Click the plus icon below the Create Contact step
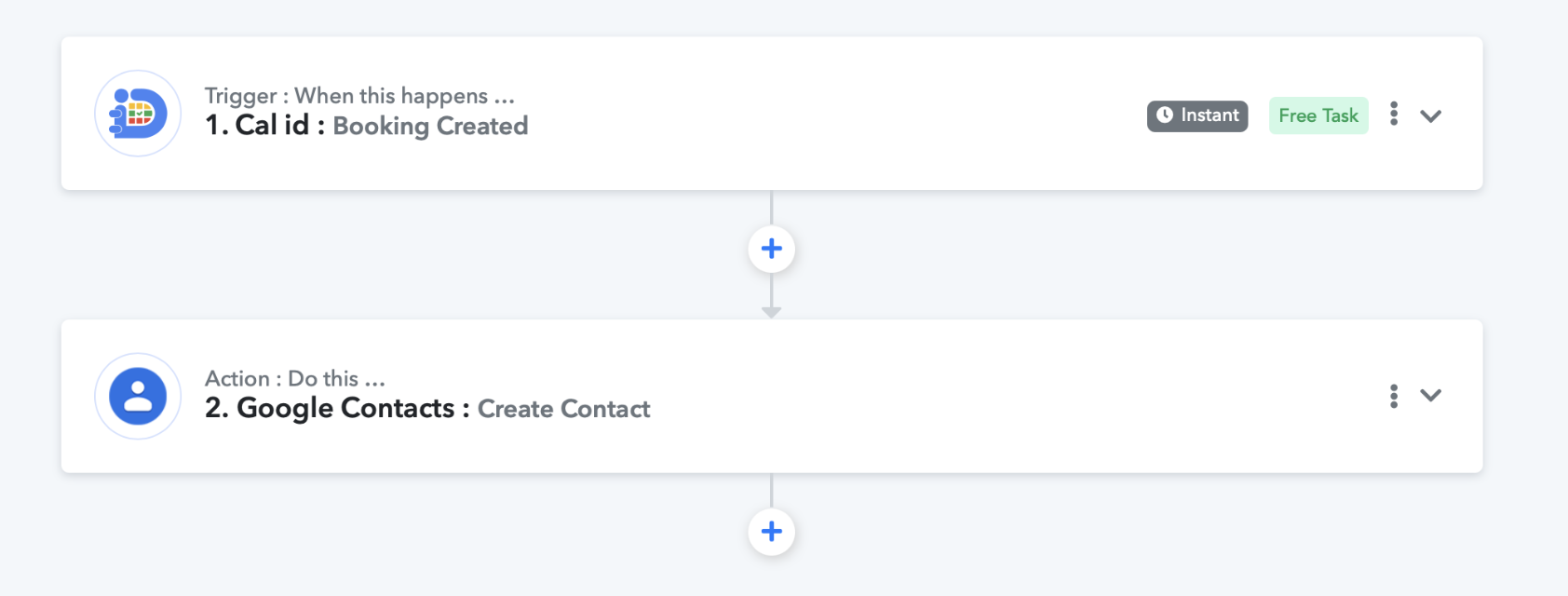Viewport: 1568px width, 596px height. point(770,531)
